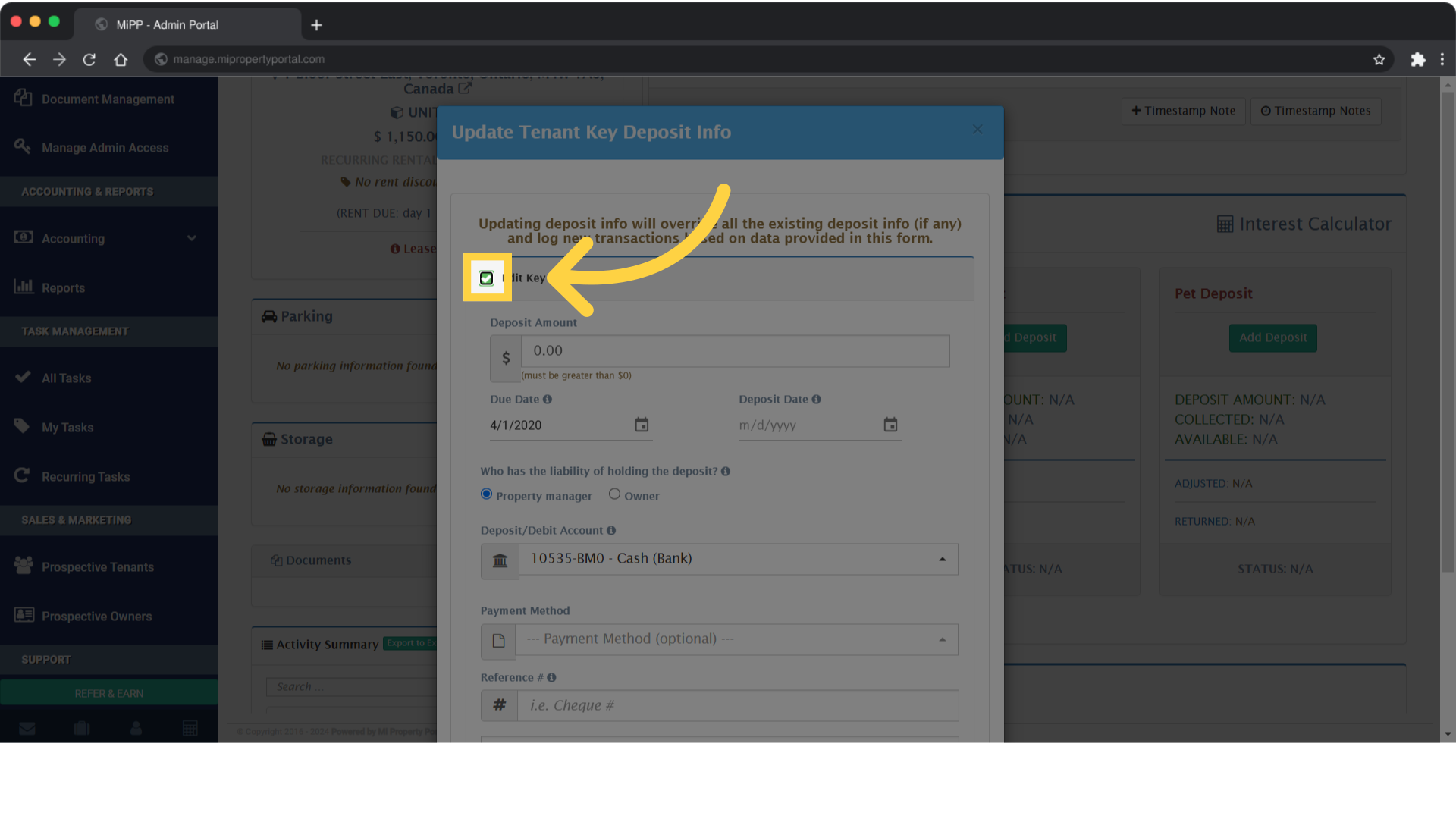Viewport: 1456px width, 819px height.
Task: Click the Timestamp Notes button
Action: [x=1316, y=111]
